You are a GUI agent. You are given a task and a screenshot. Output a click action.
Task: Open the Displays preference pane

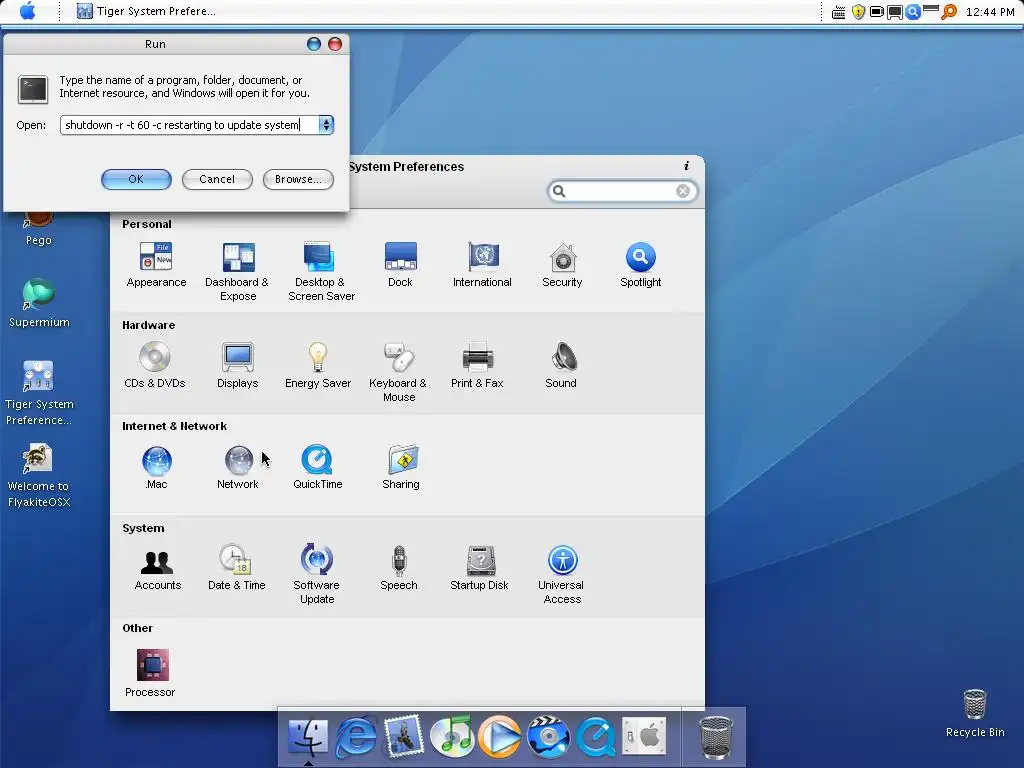pyautogui.click(x=238, y=366)
